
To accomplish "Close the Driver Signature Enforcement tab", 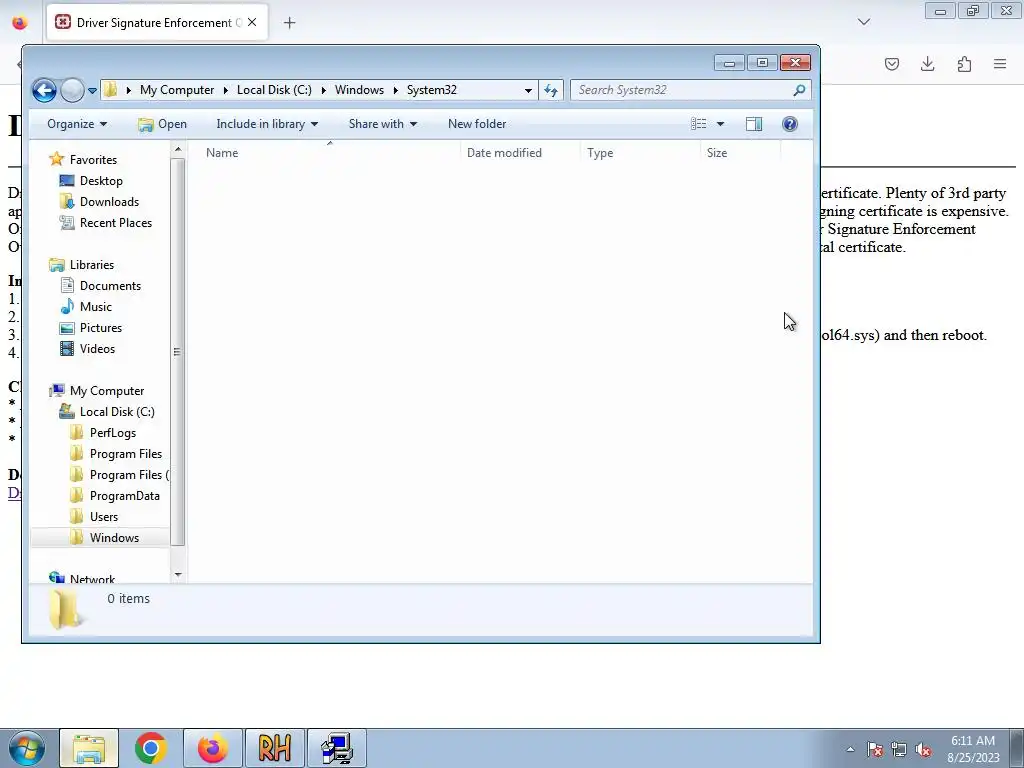I will tap(252, 22).
